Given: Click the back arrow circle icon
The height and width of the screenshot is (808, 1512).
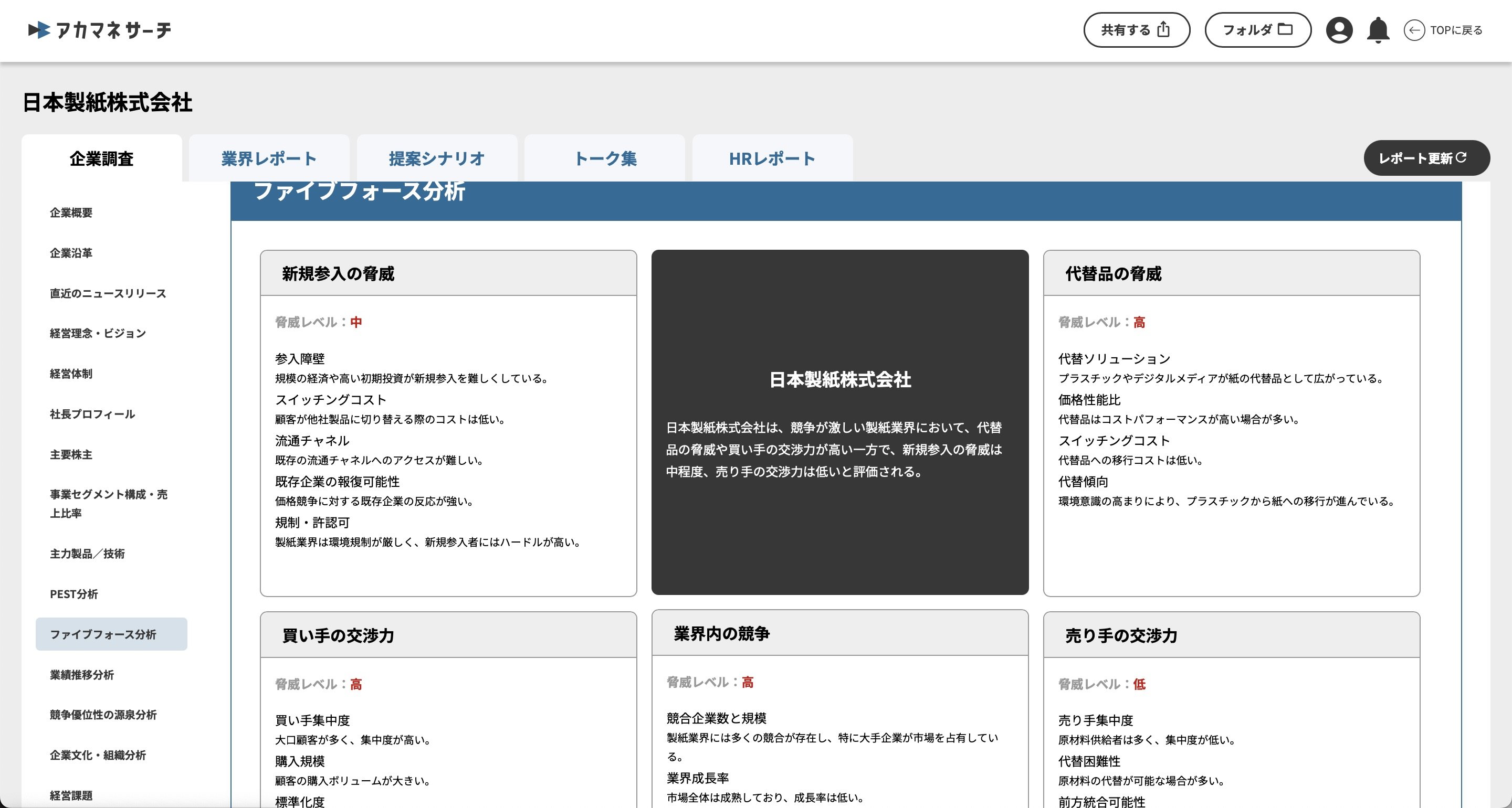Looking at the screenshot, I should click(x=1414, y=30).
